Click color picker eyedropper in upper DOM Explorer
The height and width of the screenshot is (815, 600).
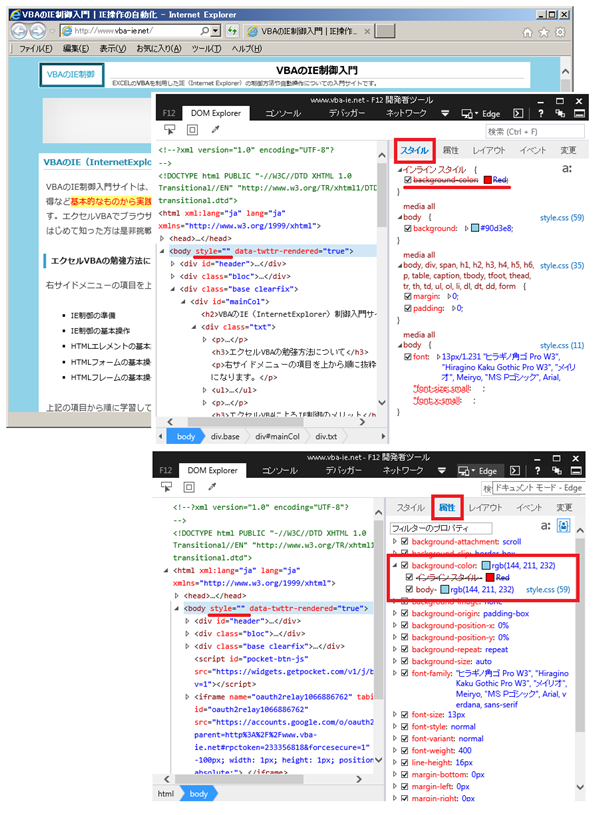pyautogui.click(x=215, y=129)
